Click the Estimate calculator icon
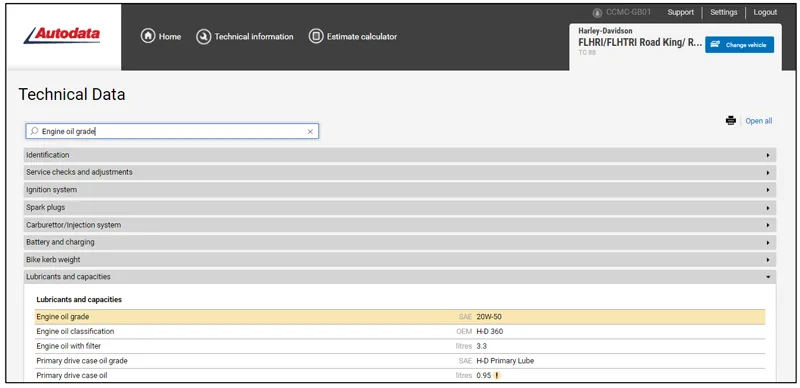This screenshot has width=800, height=388. pos(316,36)
